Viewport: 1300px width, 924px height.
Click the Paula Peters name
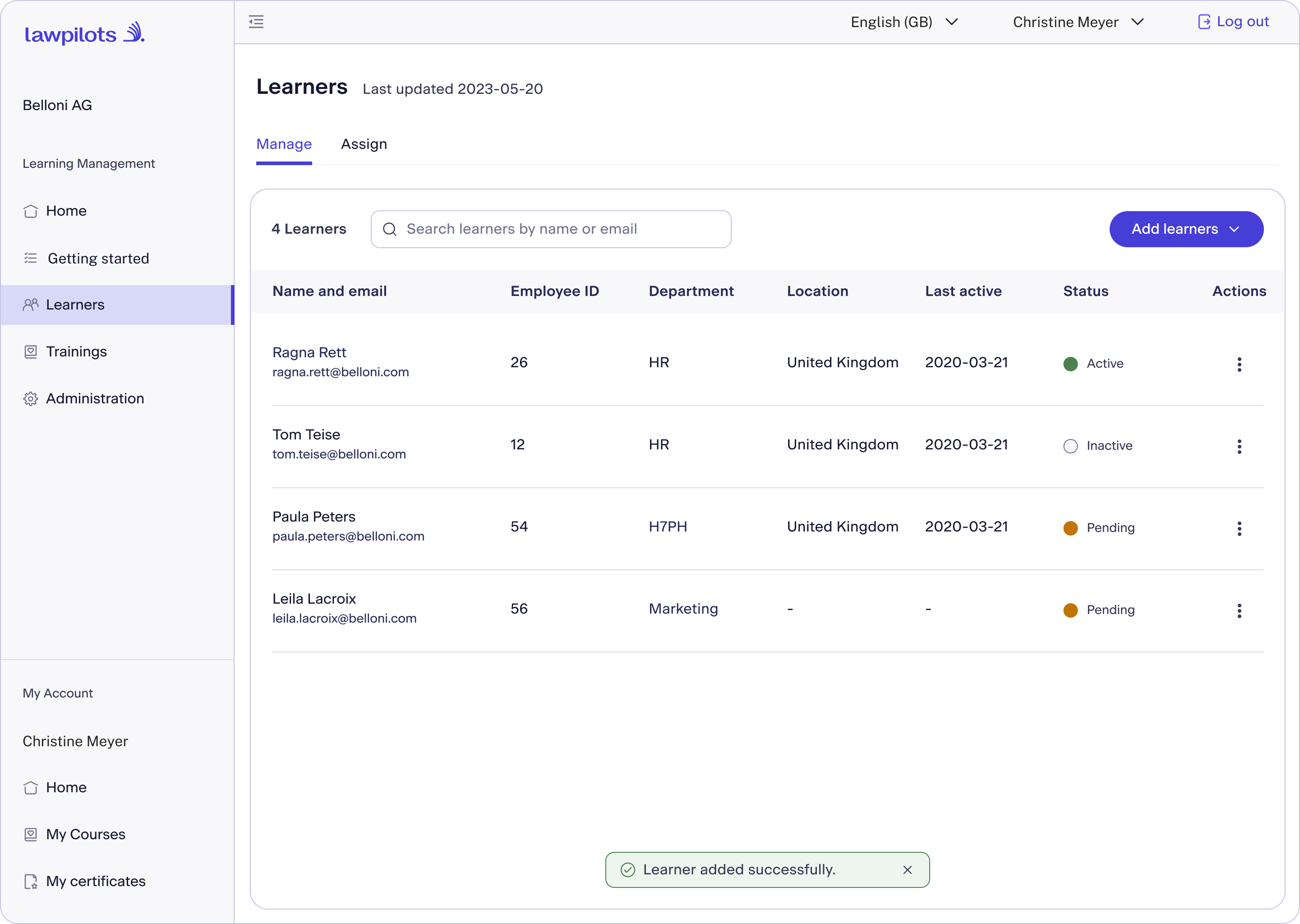[x=314, y=517]
